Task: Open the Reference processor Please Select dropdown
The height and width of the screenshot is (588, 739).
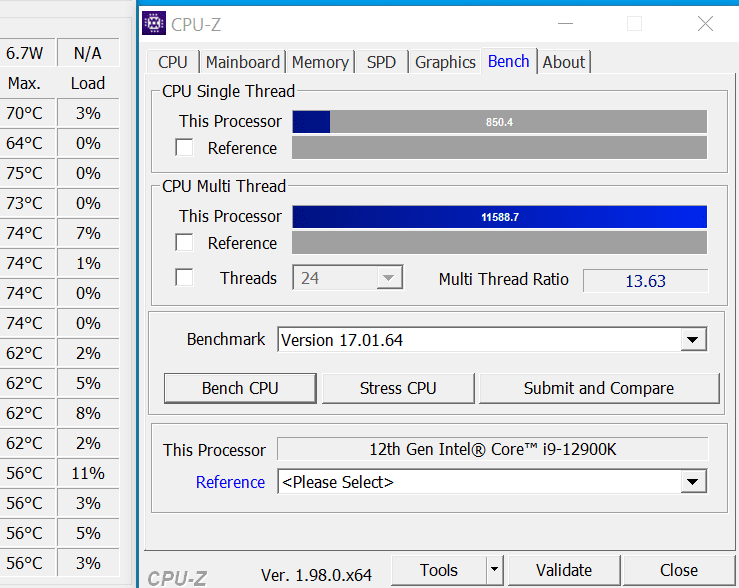Action: [492, 482]
